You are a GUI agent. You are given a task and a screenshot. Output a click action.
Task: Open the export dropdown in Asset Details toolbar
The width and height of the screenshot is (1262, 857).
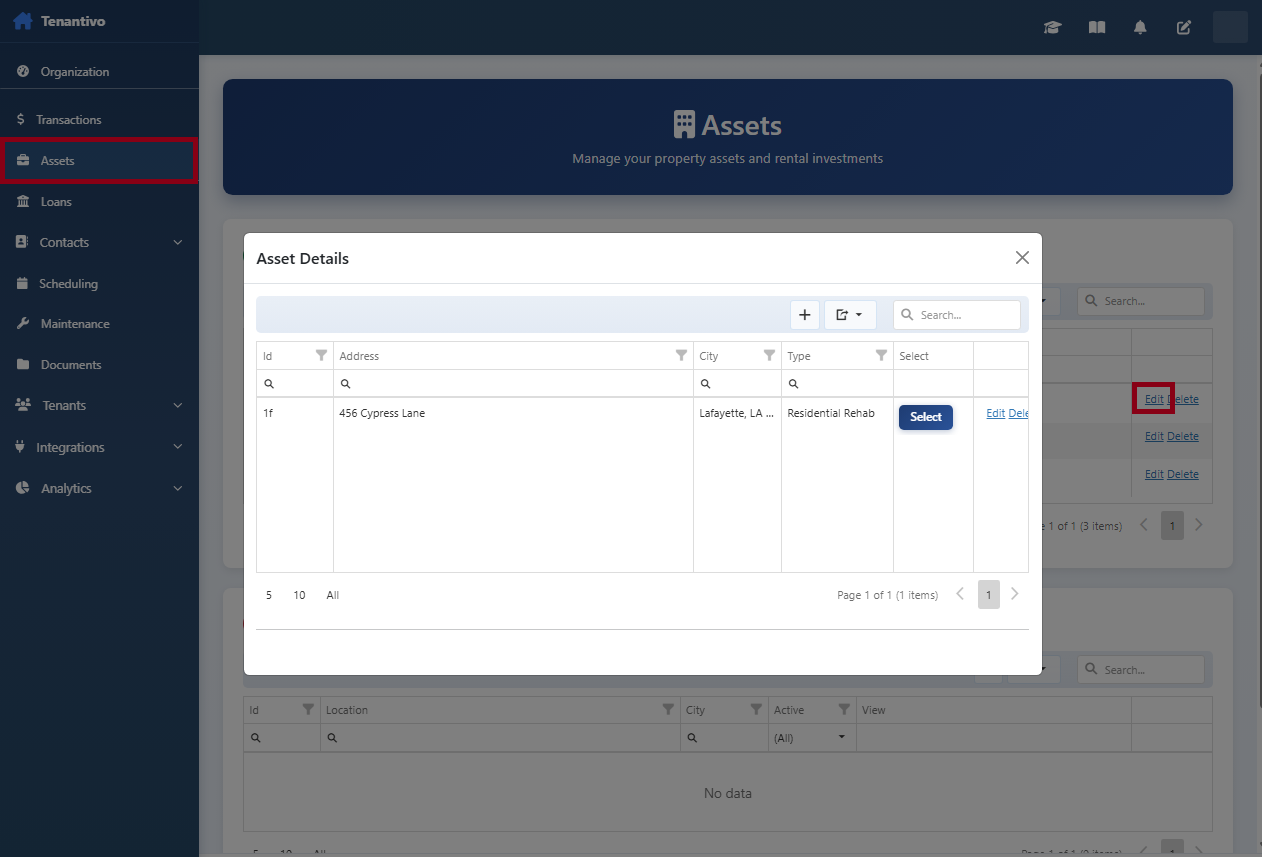pos(850,315)
